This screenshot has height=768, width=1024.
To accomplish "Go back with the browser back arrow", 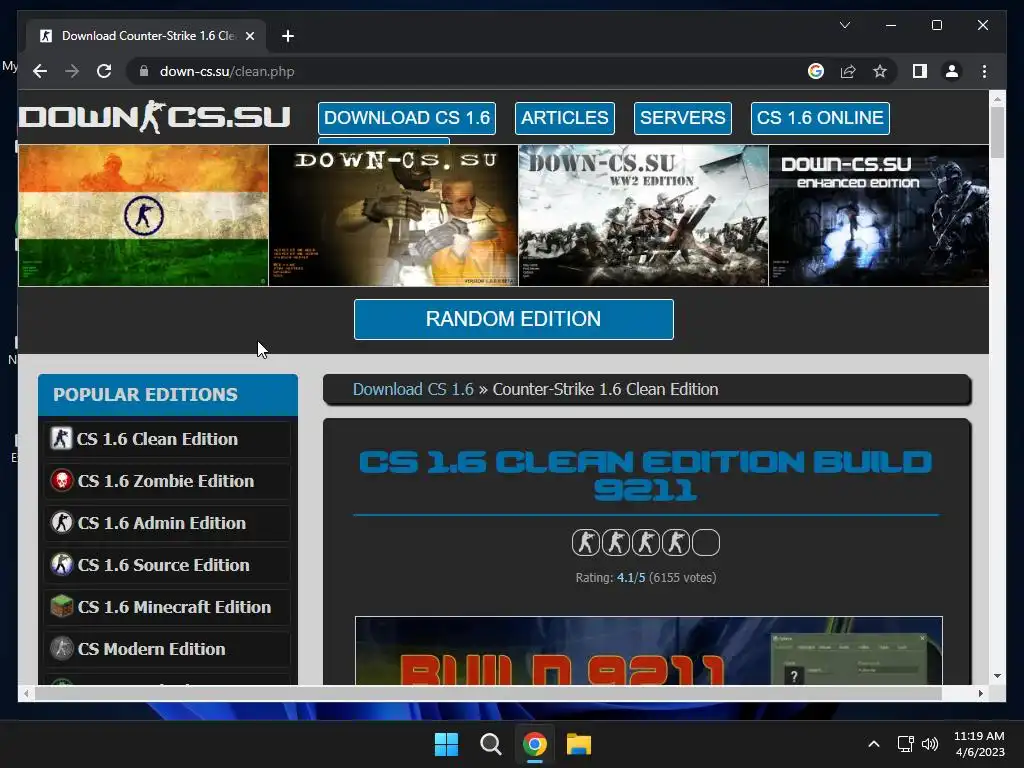I will pyautogui.click(x=40, y=71).
